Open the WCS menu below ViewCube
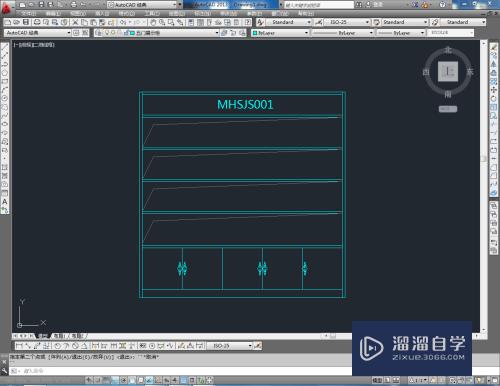Screen dimensions: 500x386 point(448,109)
